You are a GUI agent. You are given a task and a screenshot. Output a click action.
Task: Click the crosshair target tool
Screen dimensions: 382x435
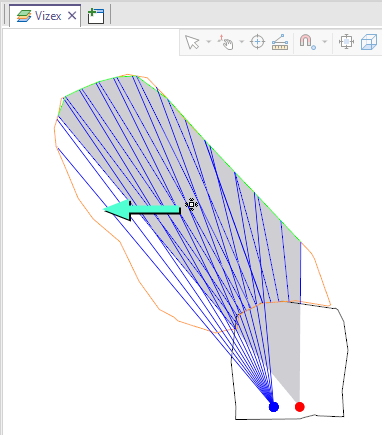(x=257, y=42)
